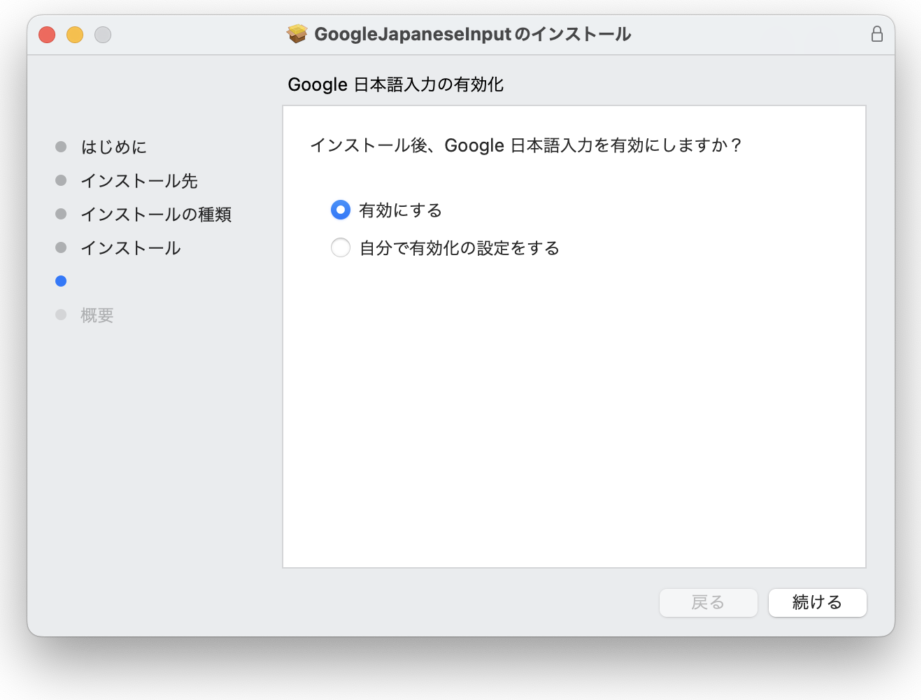
Task: Click the disabled gray zoom window button
Action: [x=103, y=35]
